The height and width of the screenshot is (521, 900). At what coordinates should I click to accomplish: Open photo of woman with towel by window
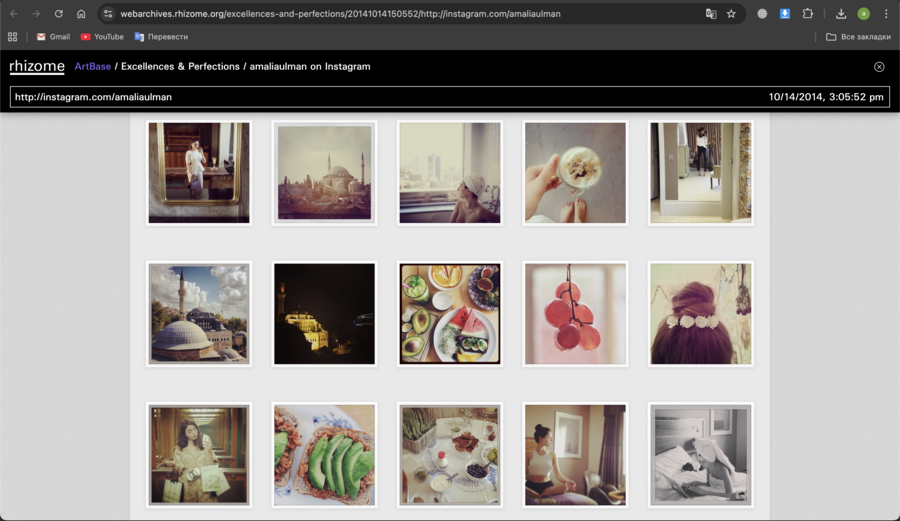coord(450,173)
